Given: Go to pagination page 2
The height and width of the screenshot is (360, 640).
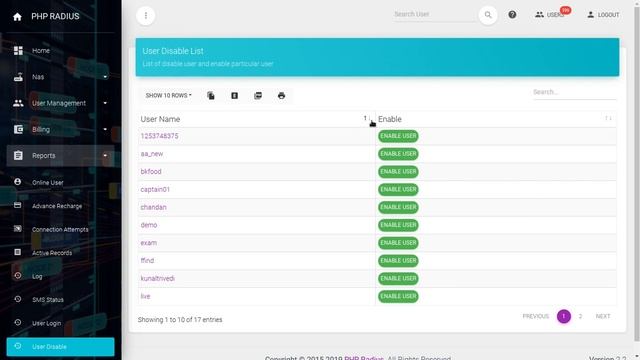Looking at the screenshot, I should click(x=580, y=316).
